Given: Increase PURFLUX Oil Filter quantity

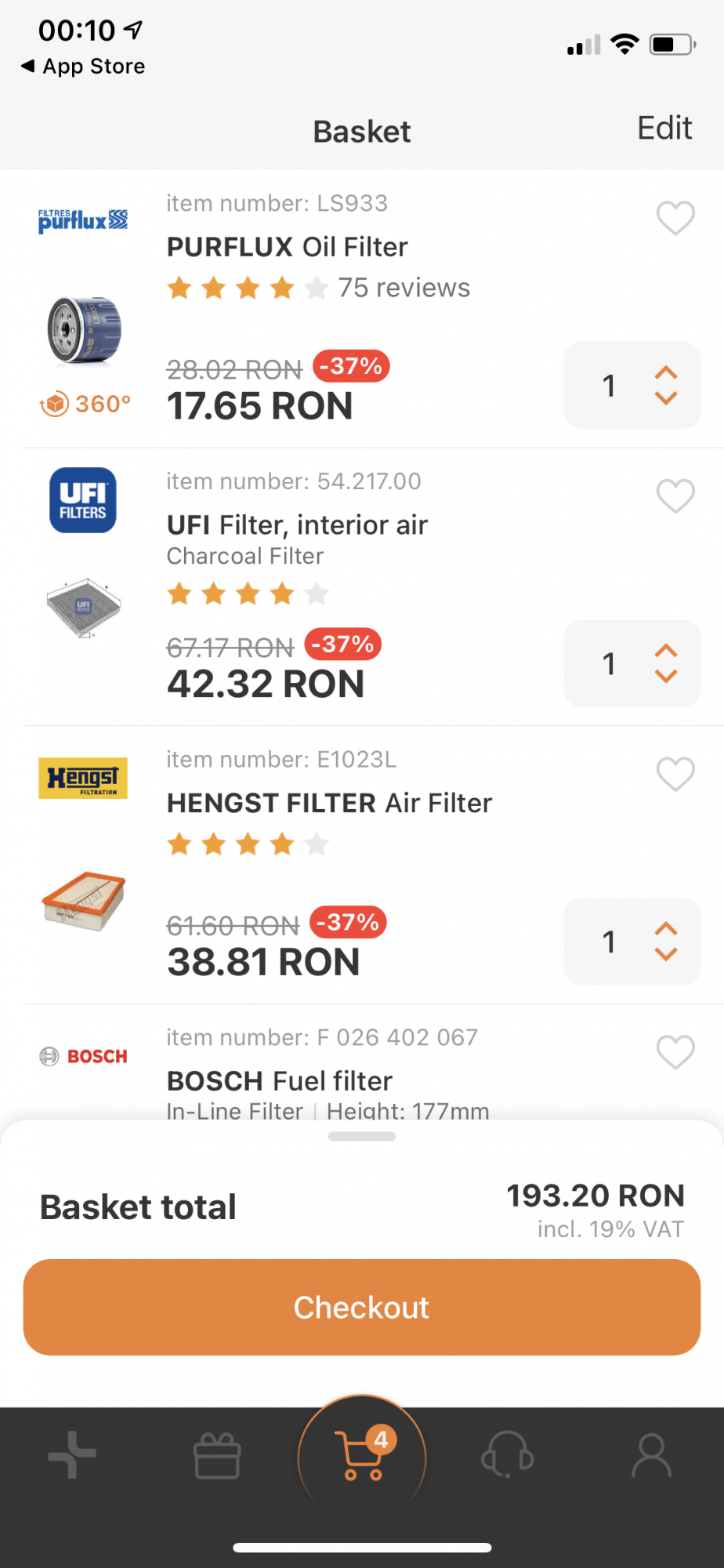Looking at the screenshot, I should (x=666, y=372).
